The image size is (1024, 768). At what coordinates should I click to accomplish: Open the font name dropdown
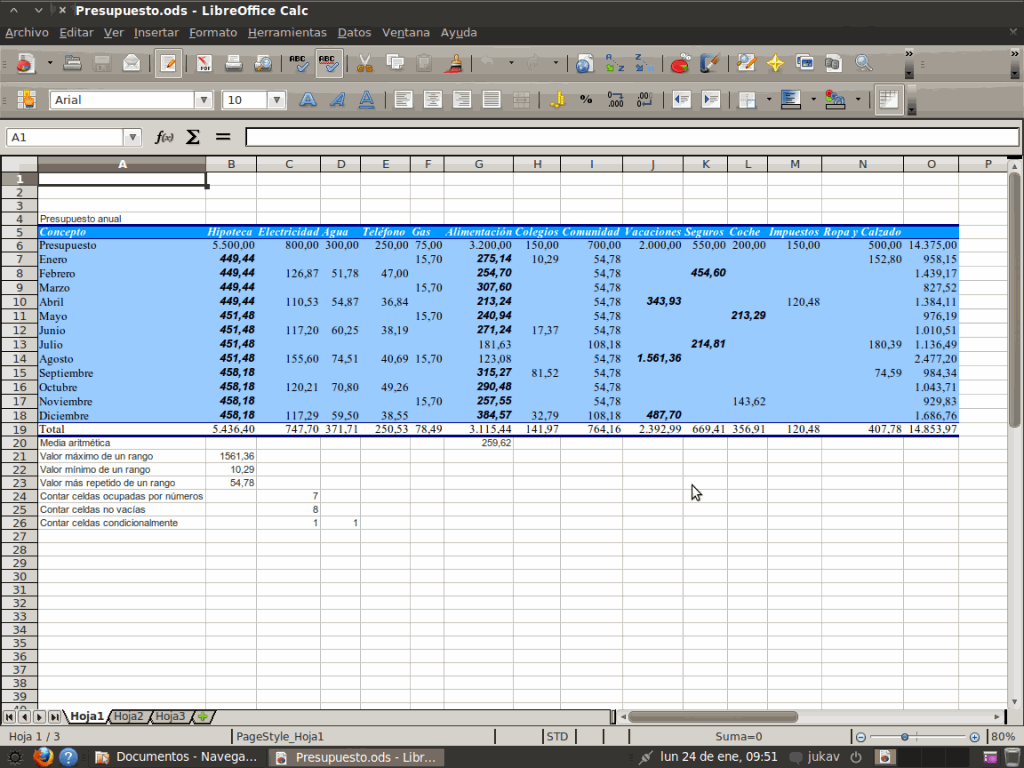204,100
